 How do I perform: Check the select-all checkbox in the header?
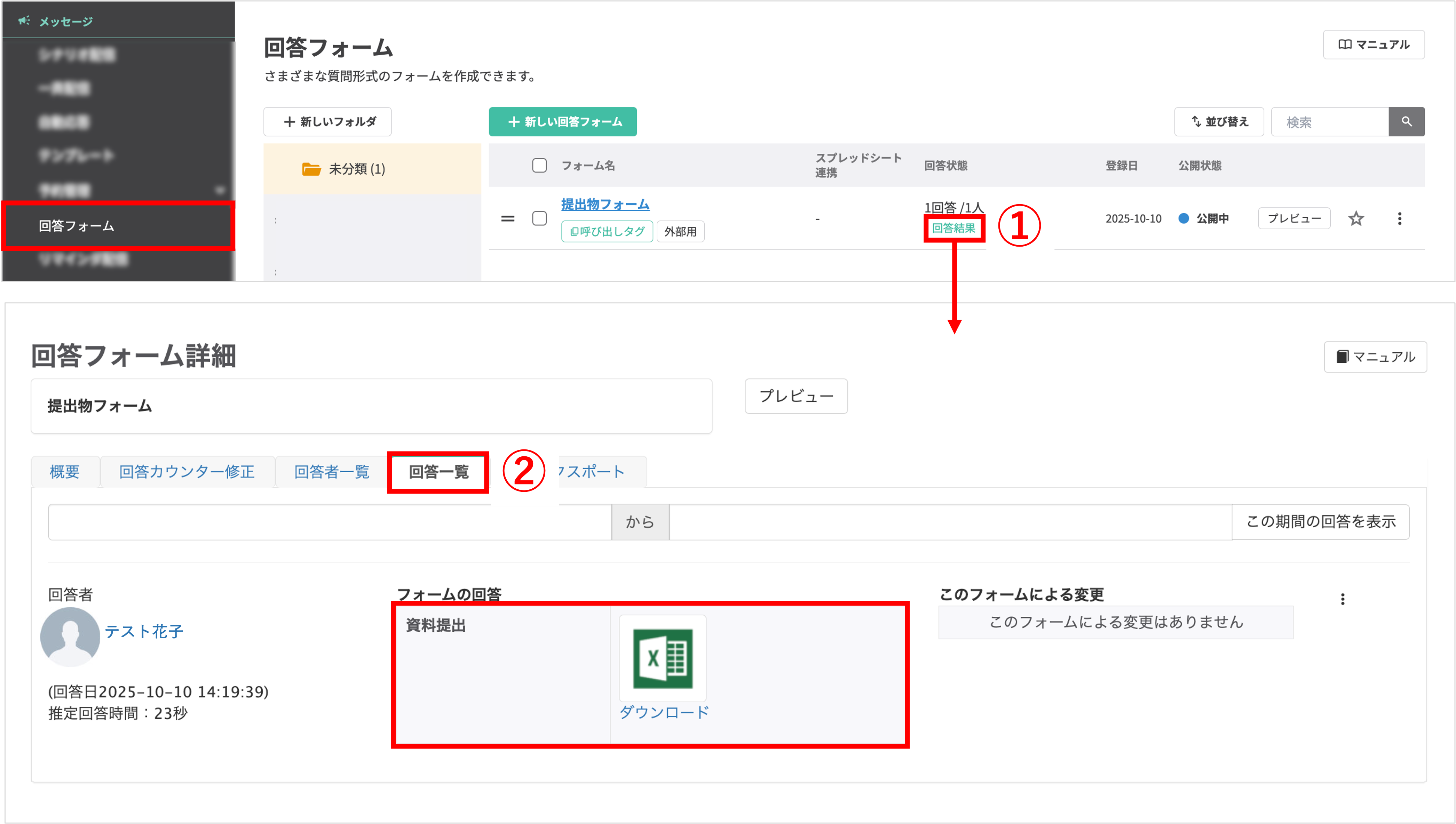point(539,165)
